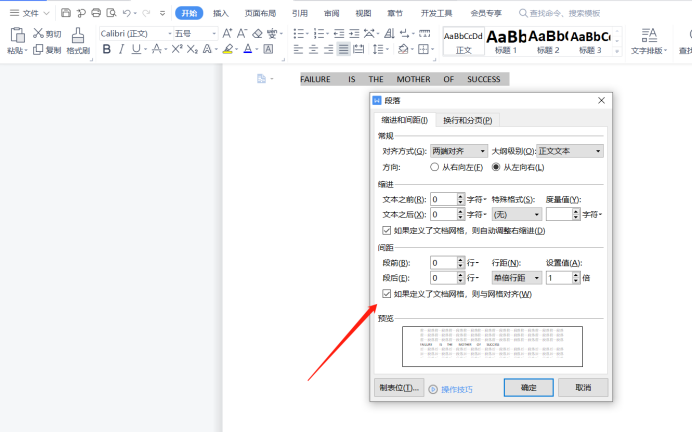Apply the 正文 body style
The image size is (693, 433).
coord(463,41)
